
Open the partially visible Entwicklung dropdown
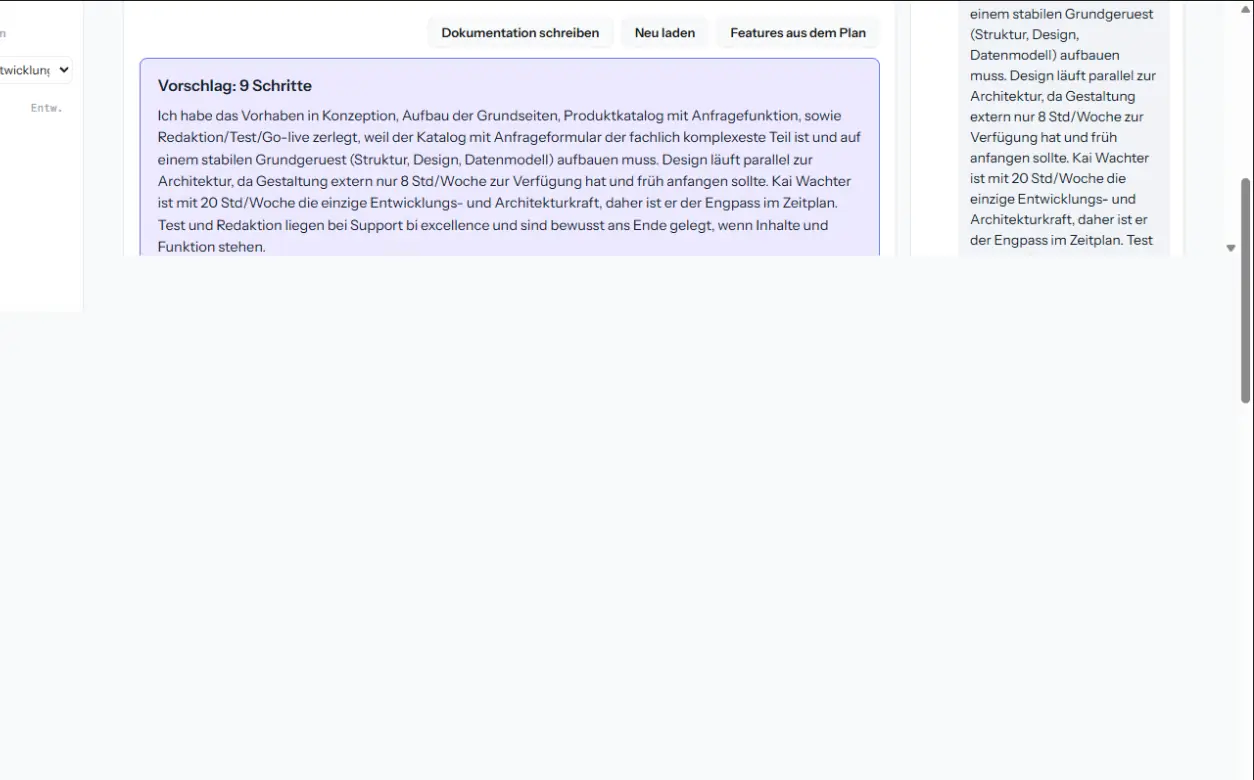tap(36, 70)
